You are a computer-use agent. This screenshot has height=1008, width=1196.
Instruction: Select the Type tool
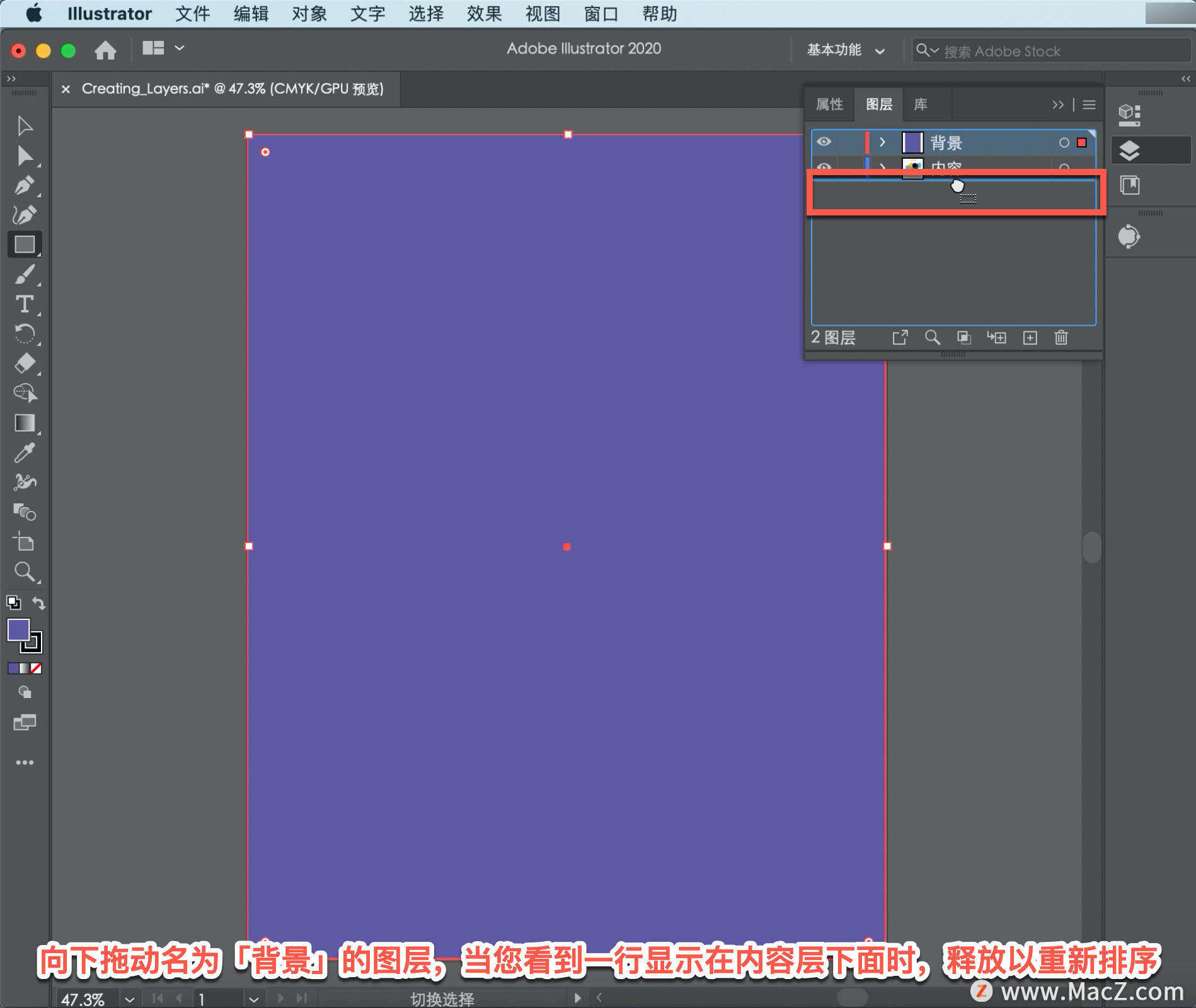click(x=25, y=304)
